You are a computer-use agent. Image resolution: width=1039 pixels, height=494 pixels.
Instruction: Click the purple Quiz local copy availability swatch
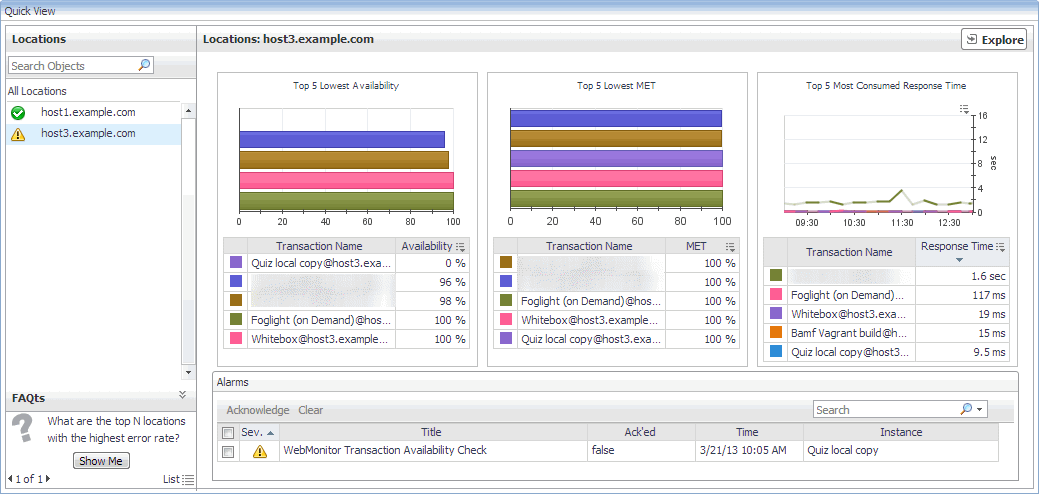[x=236, y=263]
